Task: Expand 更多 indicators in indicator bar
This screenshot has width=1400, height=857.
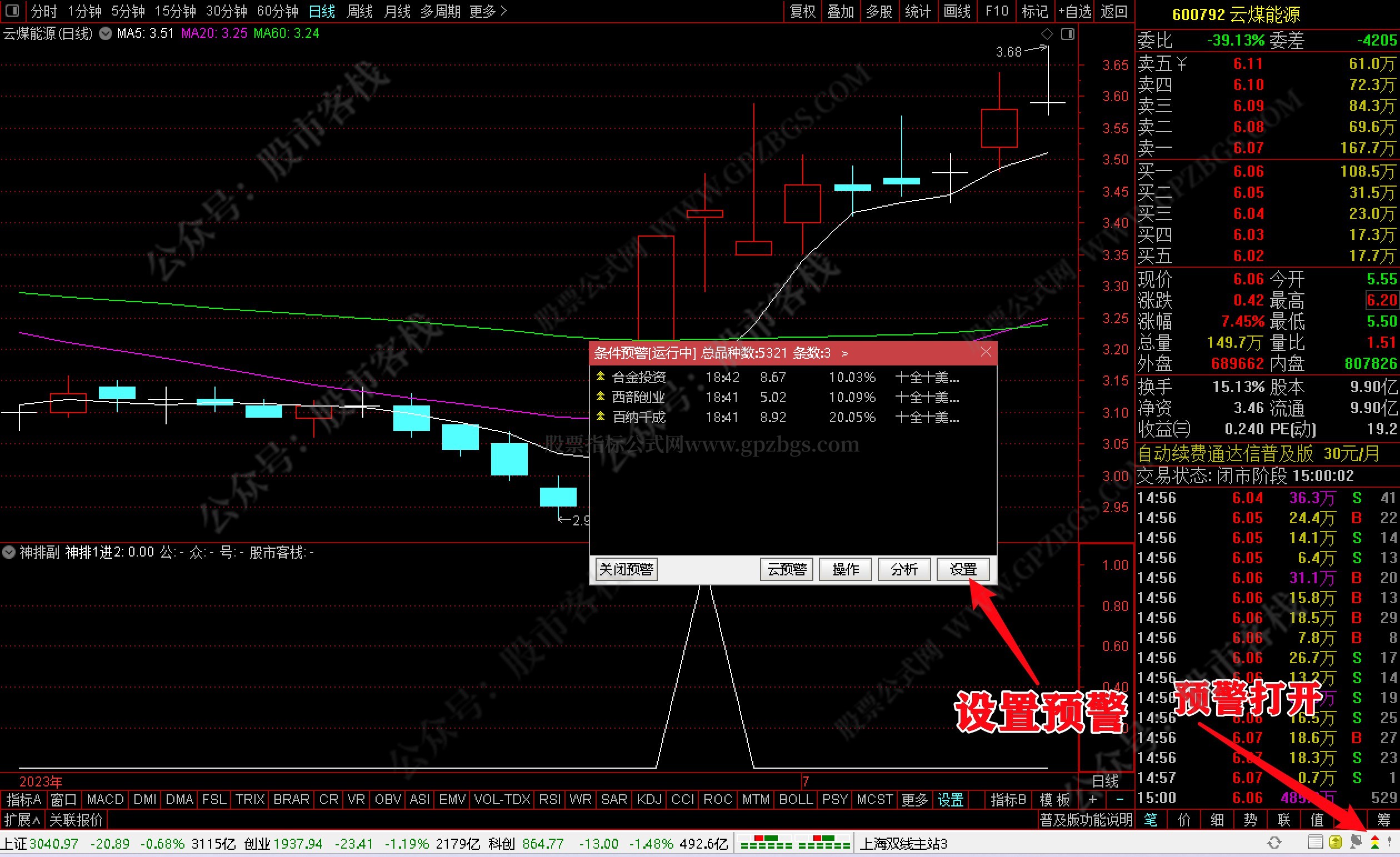Action: tap(915, 800)
